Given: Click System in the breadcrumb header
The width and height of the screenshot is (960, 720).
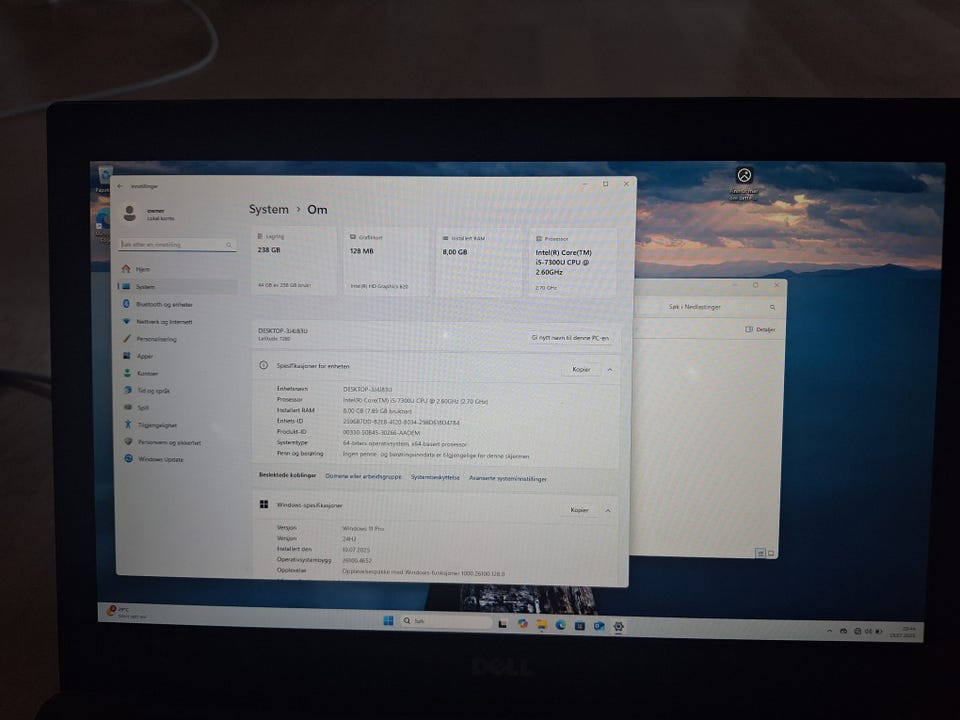Looking at the screenshot, I should tap(268, 209).
